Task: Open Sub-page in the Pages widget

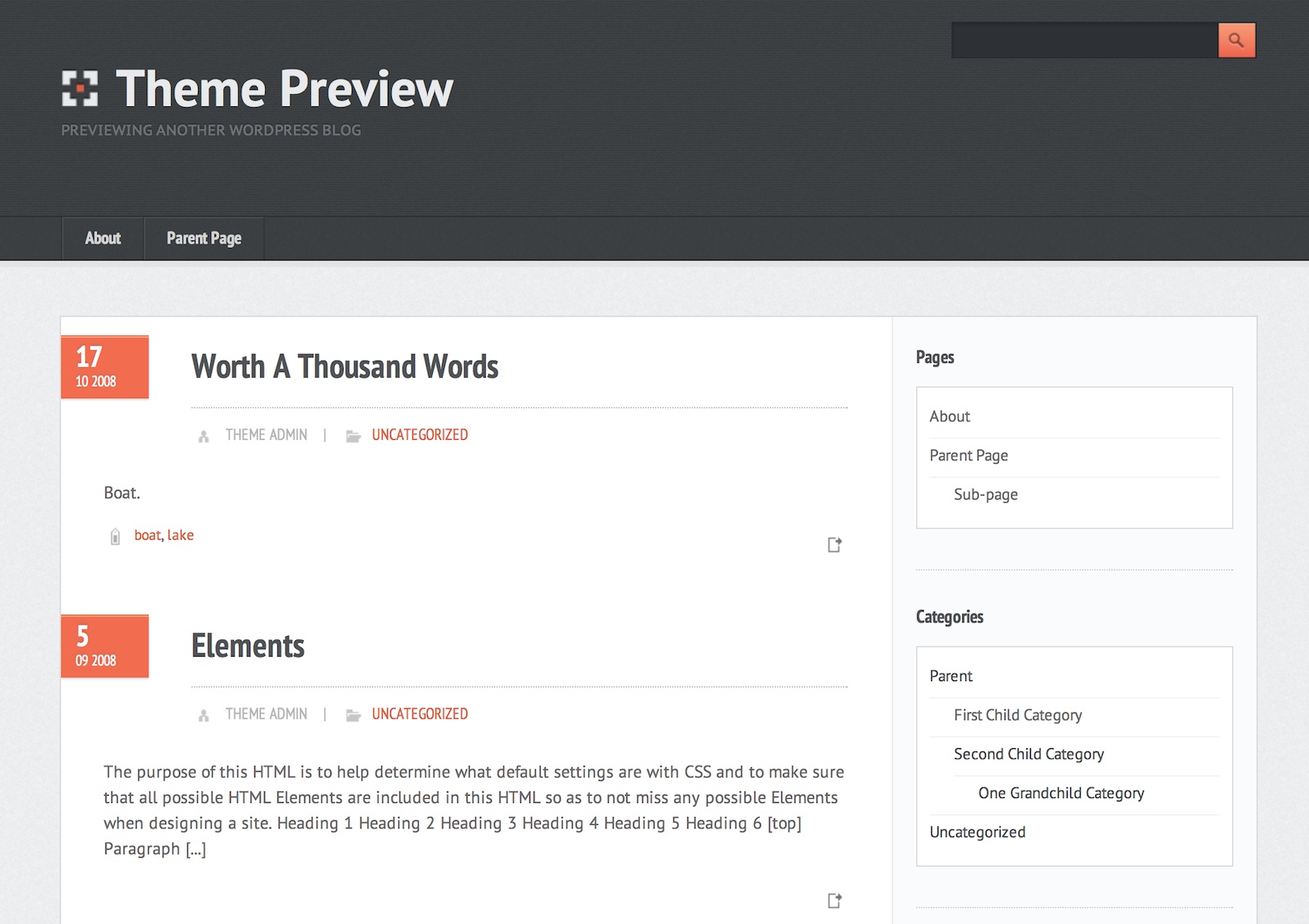Action: (x=986, y=495)
